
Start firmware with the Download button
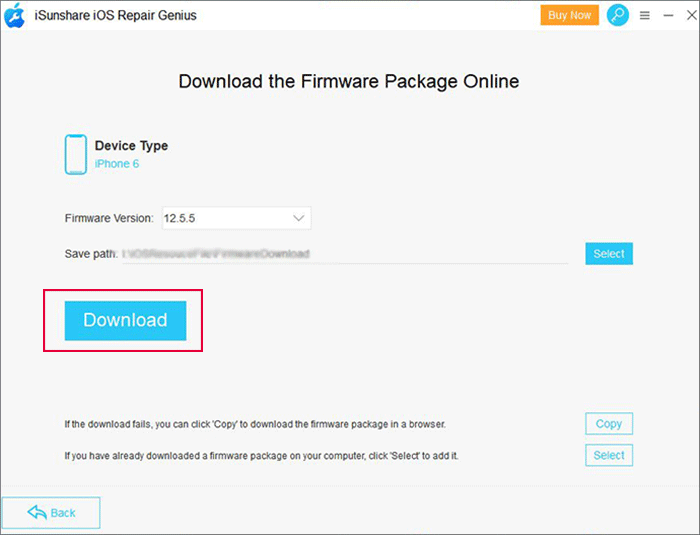click(x=125, y=320)
